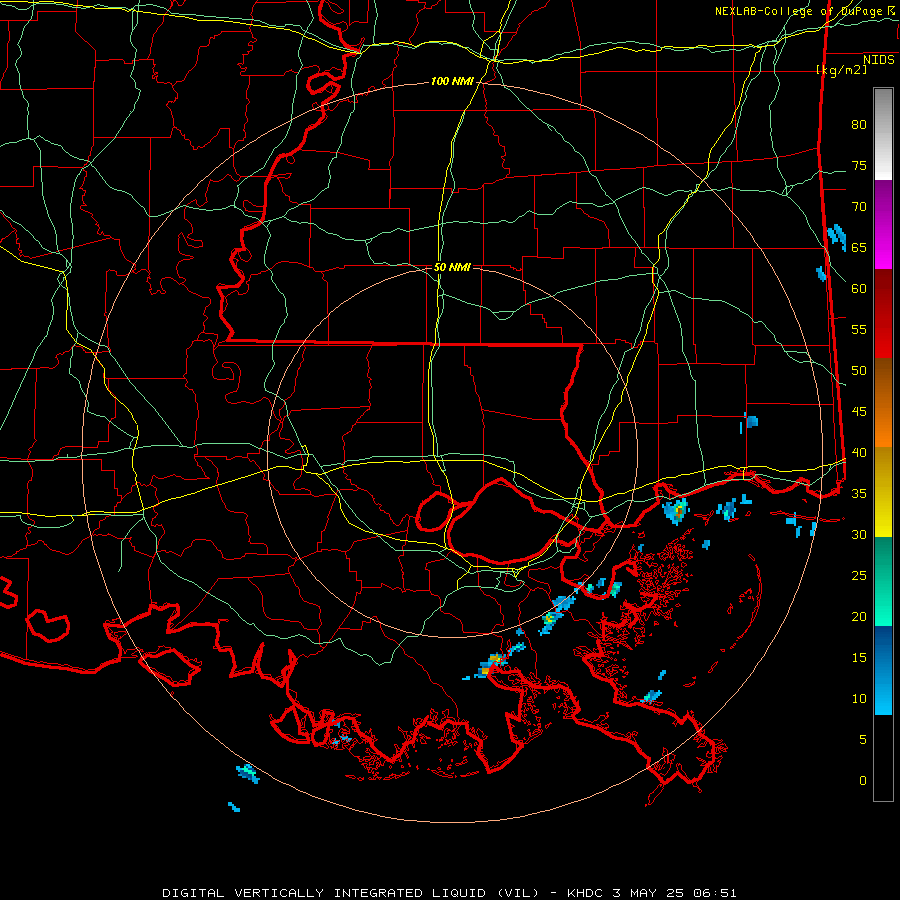Click the 35 value on the color scale
This screenshot has height=900, width=900.
click(x=859, y=494)
